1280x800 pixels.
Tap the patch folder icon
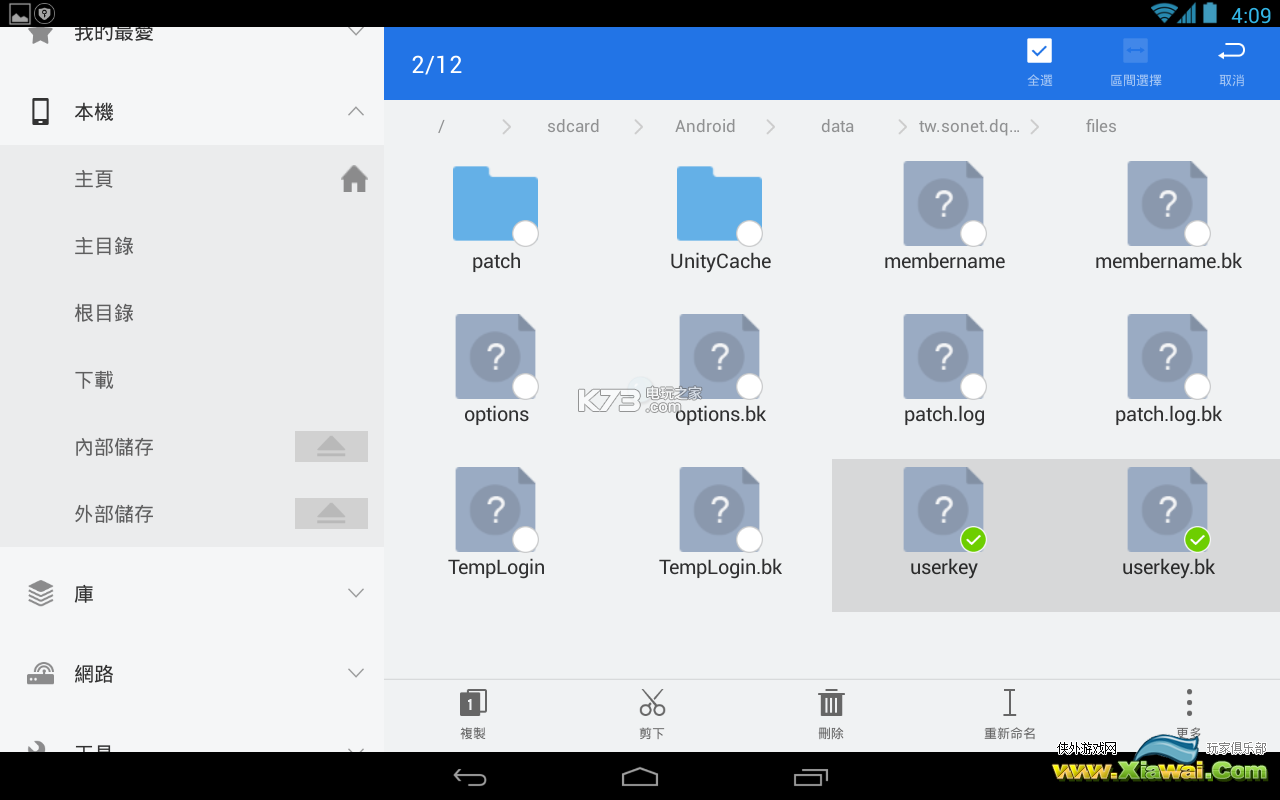495,204
